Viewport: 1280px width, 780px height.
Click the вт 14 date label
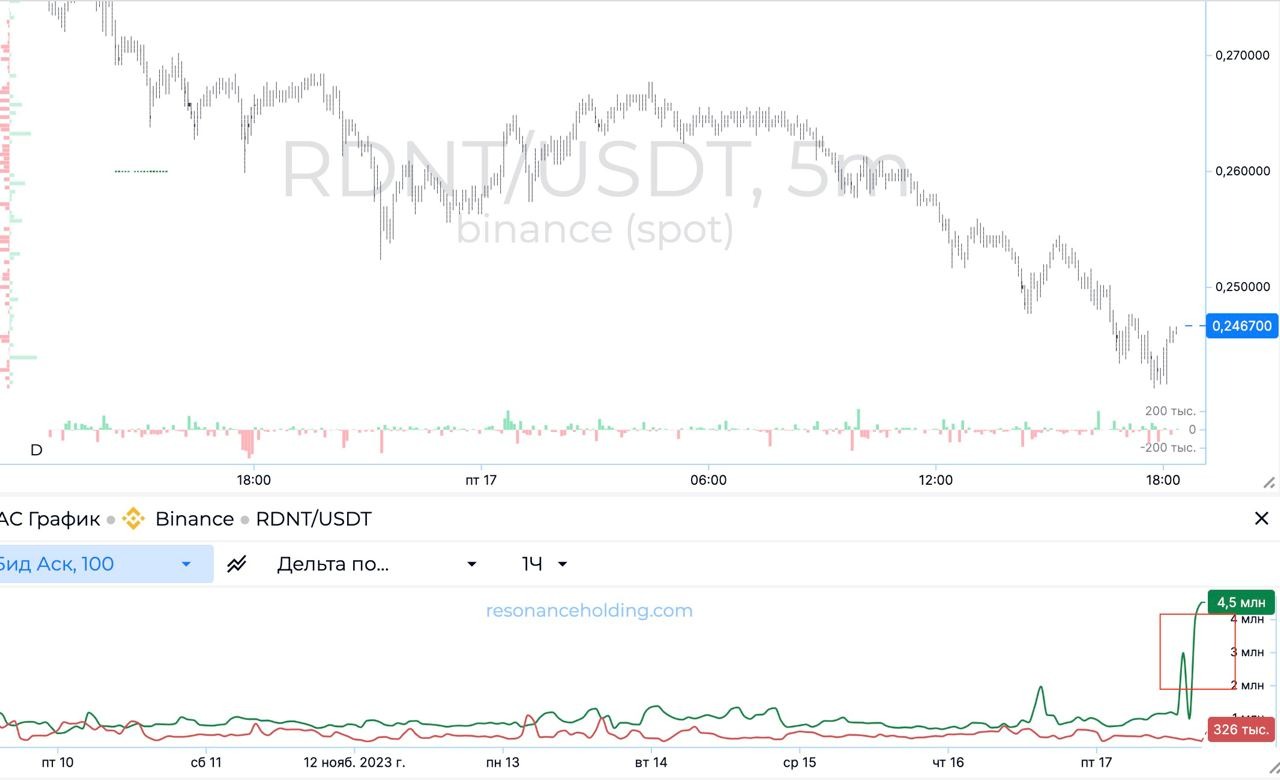pyautogui.click(x=651, y=762)
